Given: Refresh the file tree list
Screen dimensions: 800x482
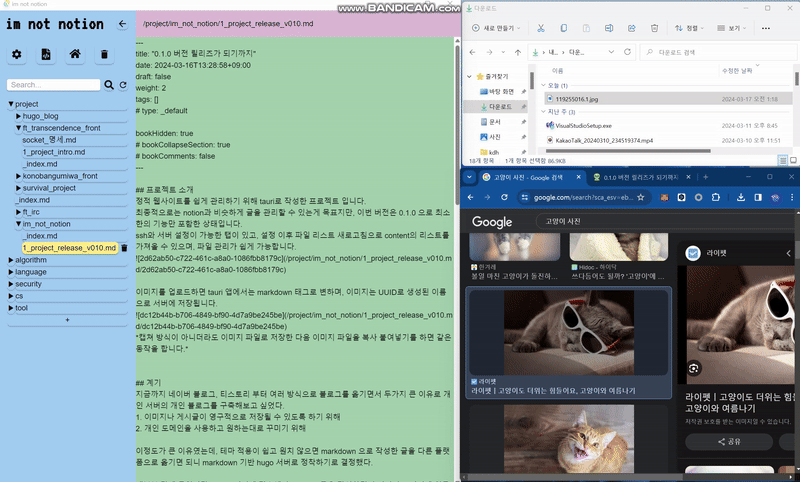Looking at the screenshot, I should [123, 85].
